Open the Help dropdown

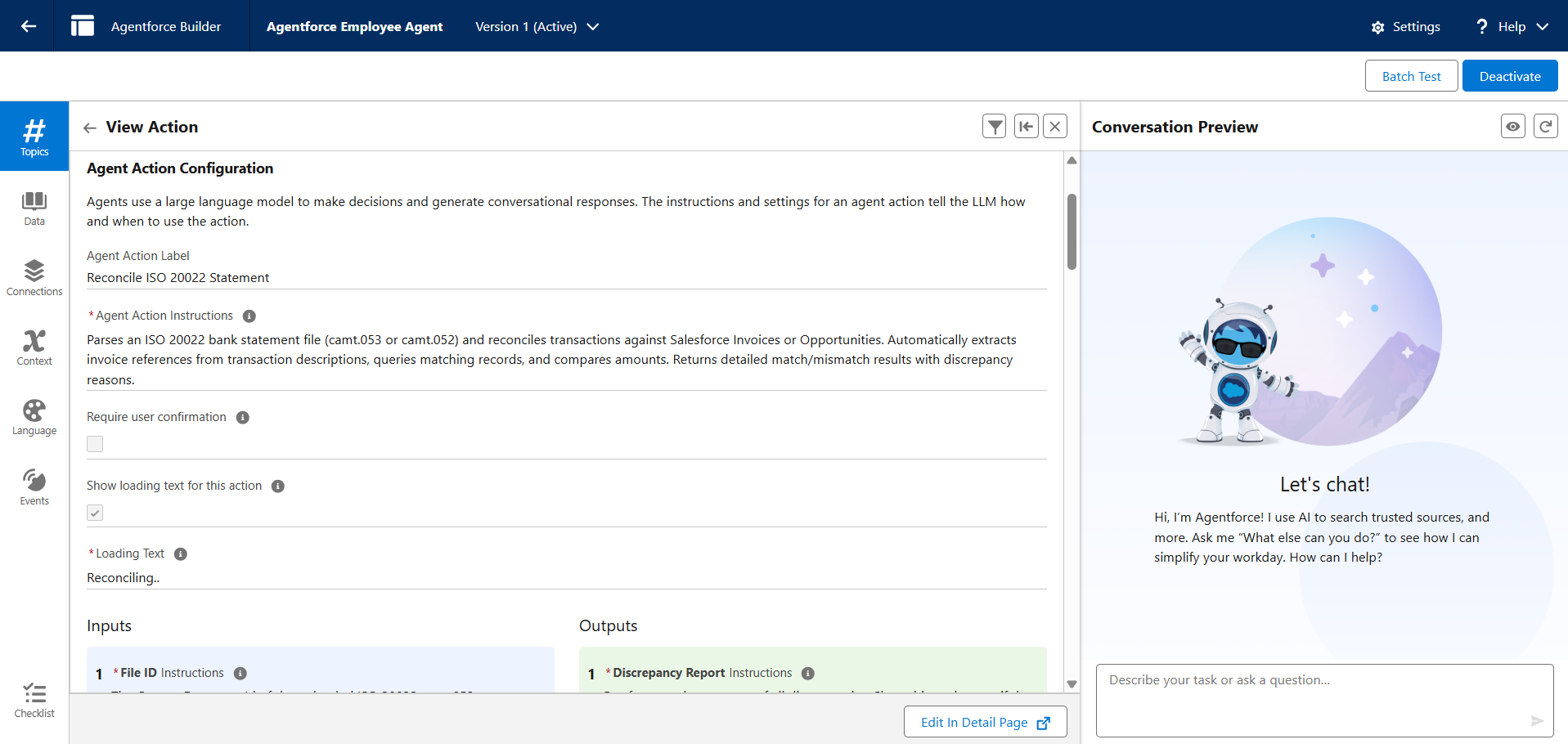[1512, 27]
